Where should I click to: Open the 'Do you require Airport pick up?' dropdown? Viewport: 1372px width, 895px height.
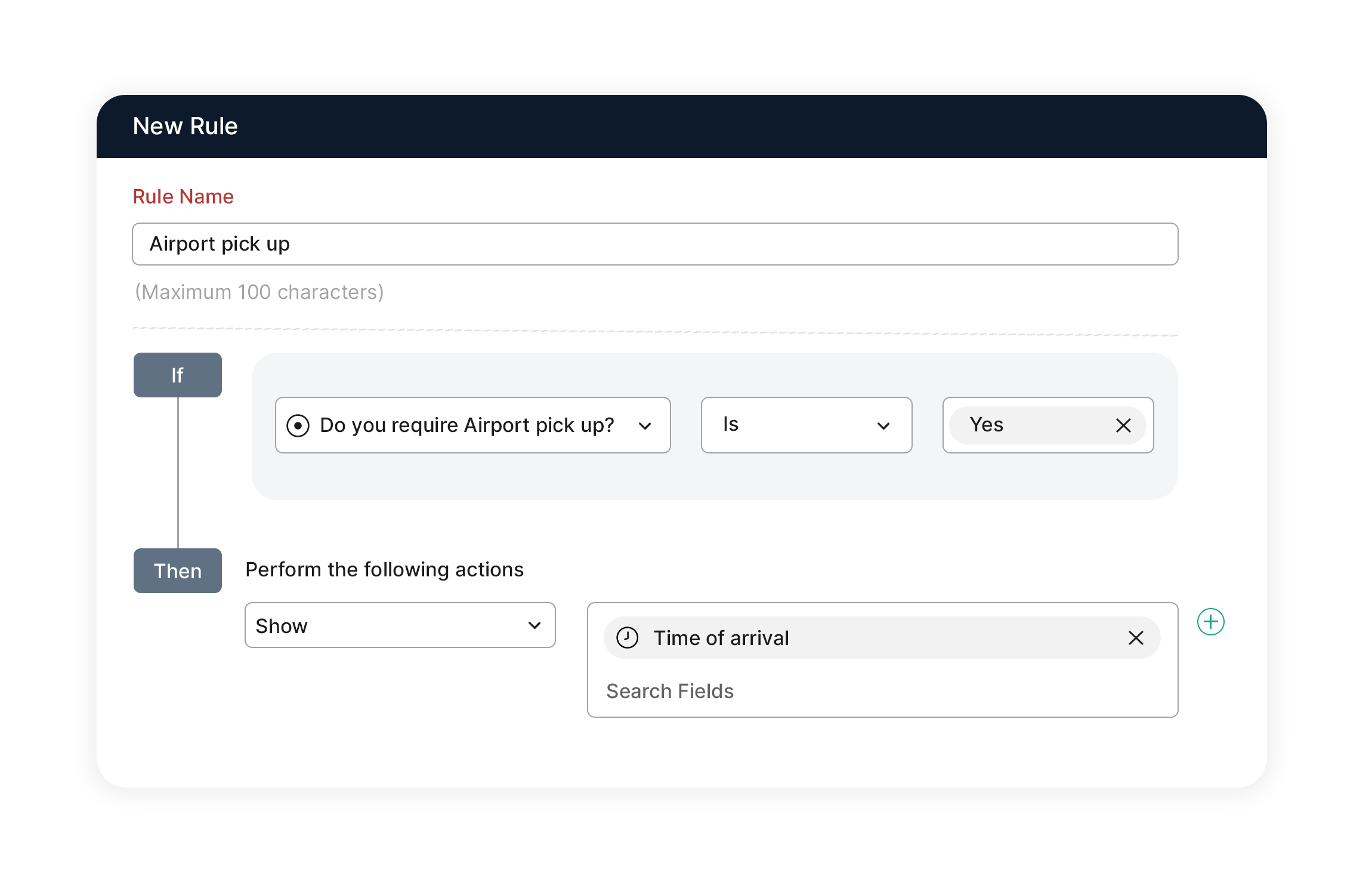[x=472, y=425]
